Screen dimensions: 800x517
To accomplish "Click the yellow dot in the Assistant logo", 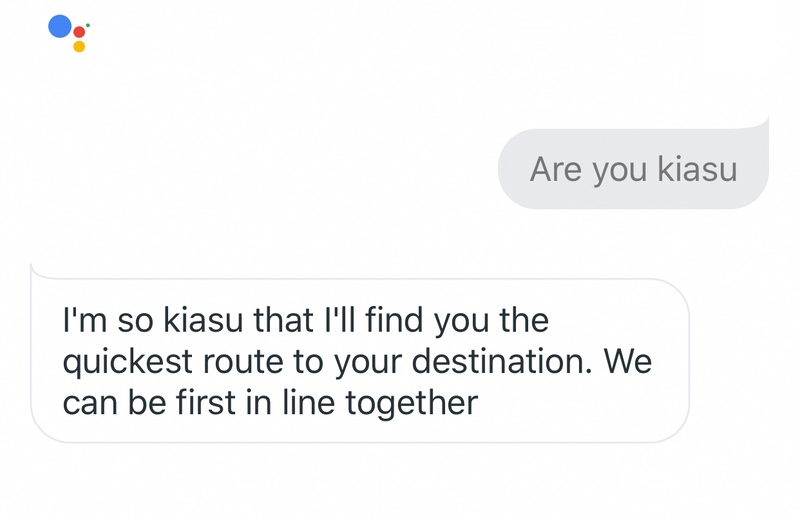I will click(79, 46).
